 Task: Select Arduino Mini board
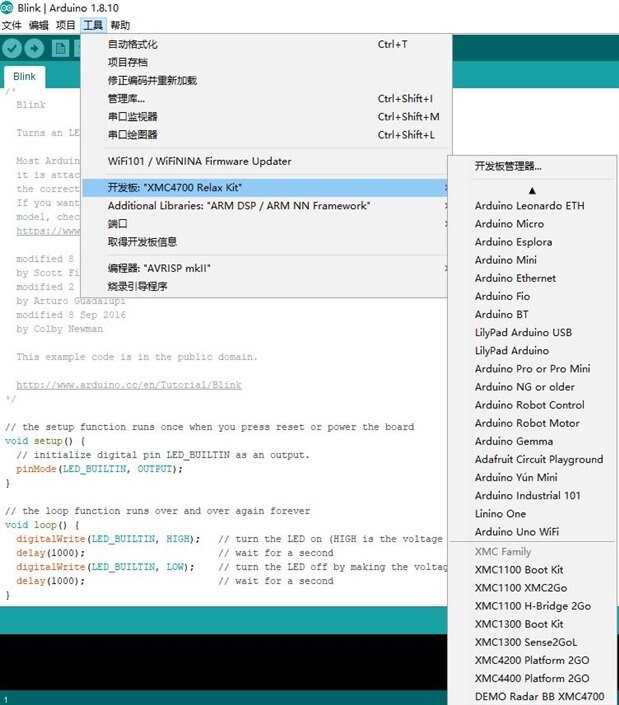pyautogui.click(x=533, y=260)
